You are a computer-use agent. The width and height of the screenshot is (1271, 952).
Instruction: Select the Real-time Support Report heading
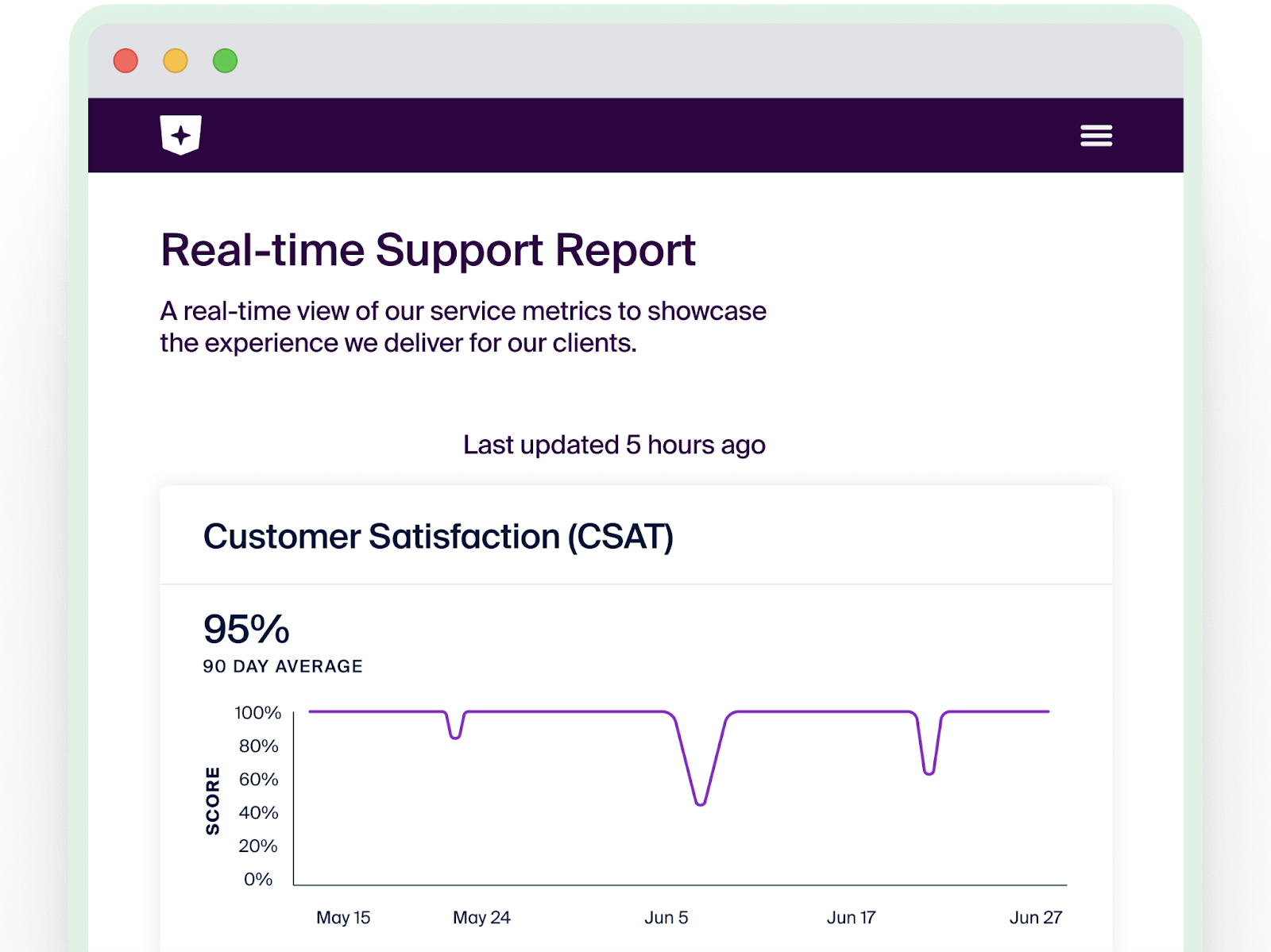pyautogui.click(x=428, y=250)
